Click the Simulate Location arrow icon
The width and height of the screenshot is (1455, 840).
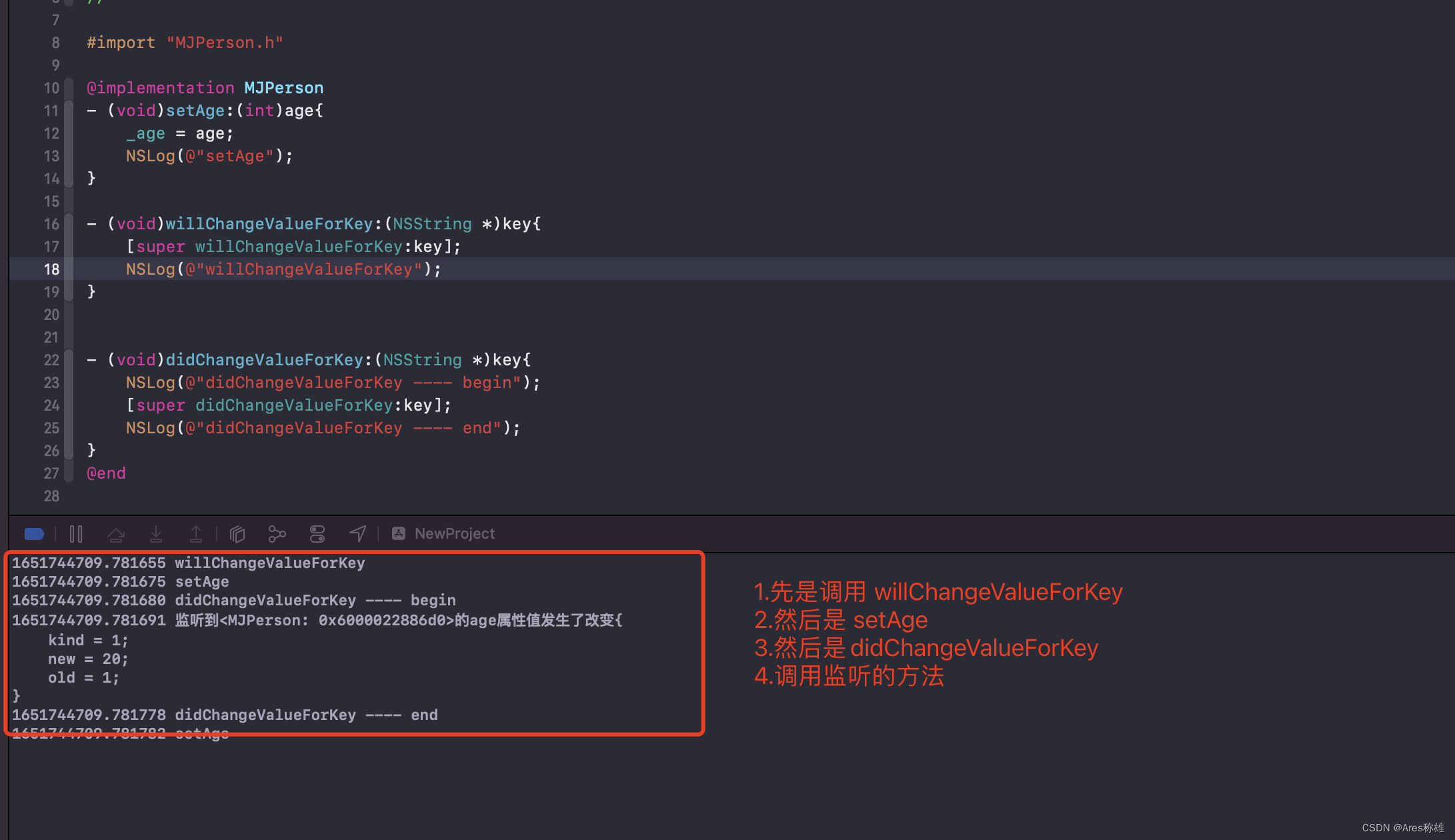[357, 534]
